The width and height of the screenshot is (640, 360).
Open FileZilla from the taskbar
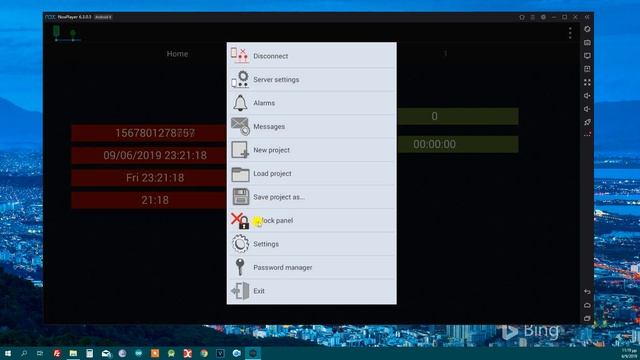click(57, 353)
